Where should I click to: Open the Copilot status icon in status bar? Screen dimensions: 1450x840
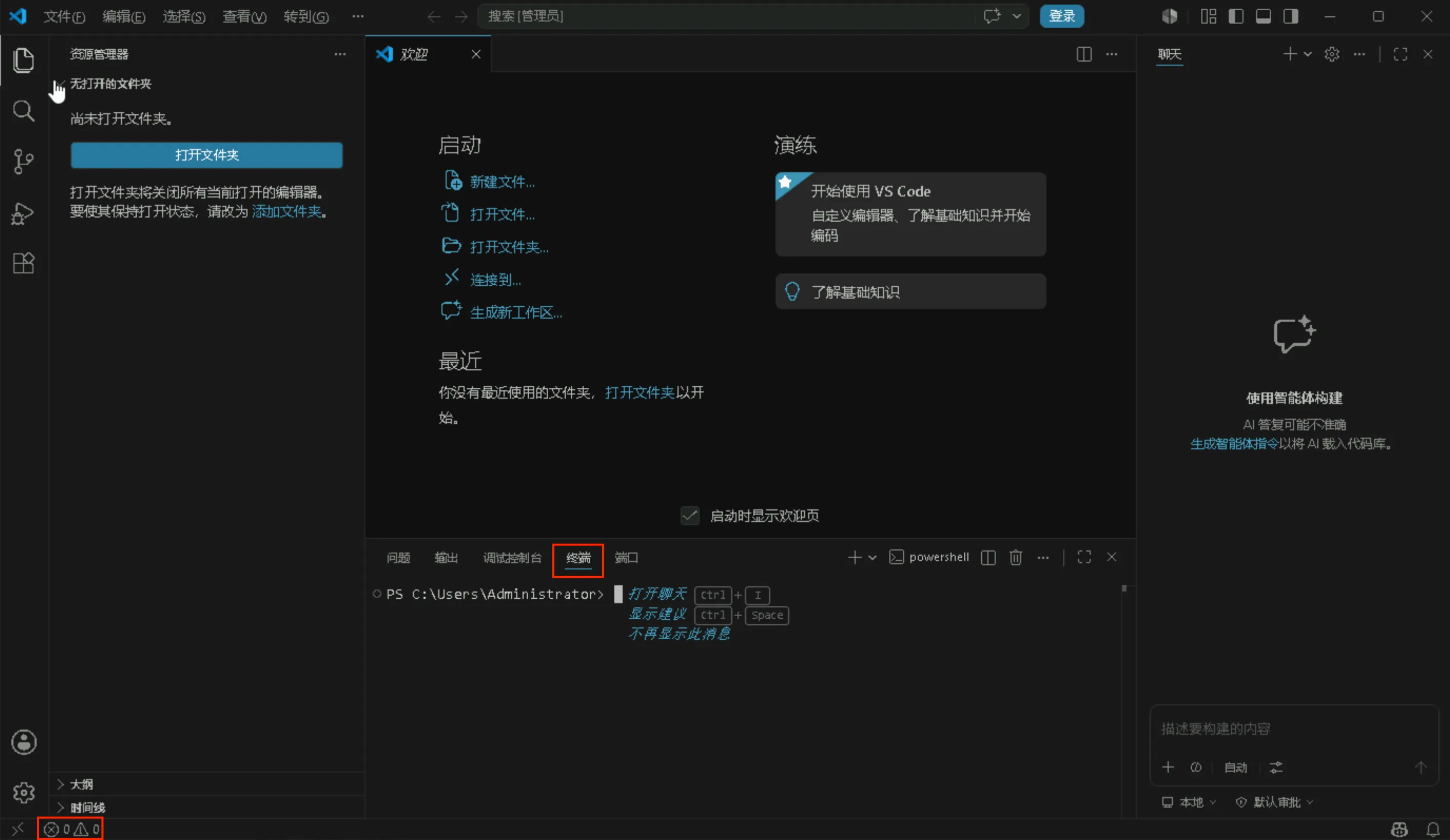click(1399, 829)
